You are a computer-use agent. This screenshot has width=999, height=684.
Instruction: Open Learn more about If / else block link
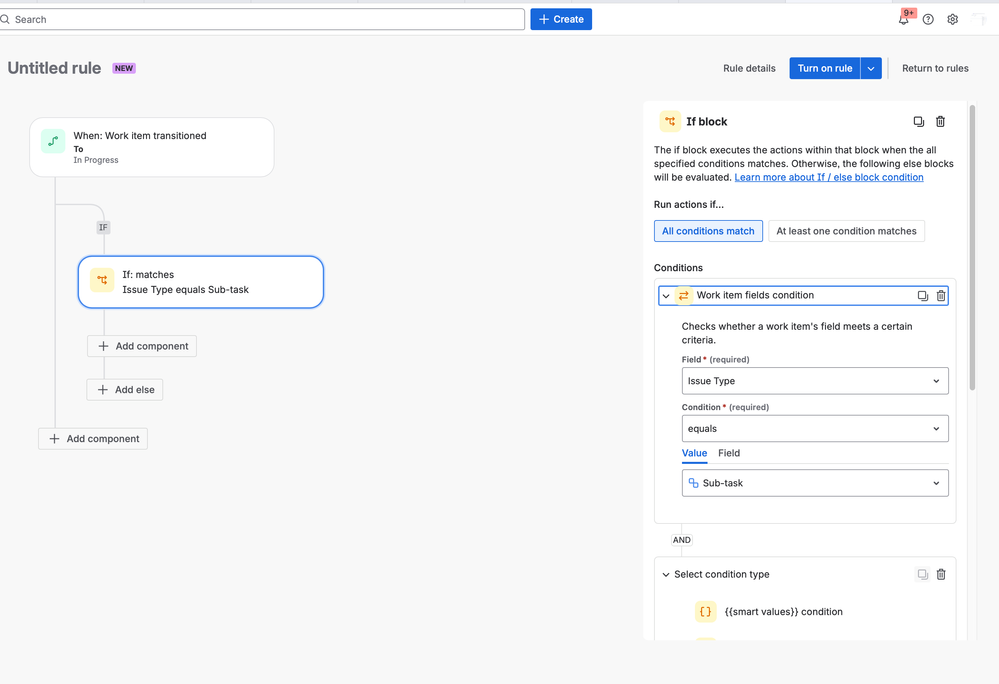click(829, 177)
